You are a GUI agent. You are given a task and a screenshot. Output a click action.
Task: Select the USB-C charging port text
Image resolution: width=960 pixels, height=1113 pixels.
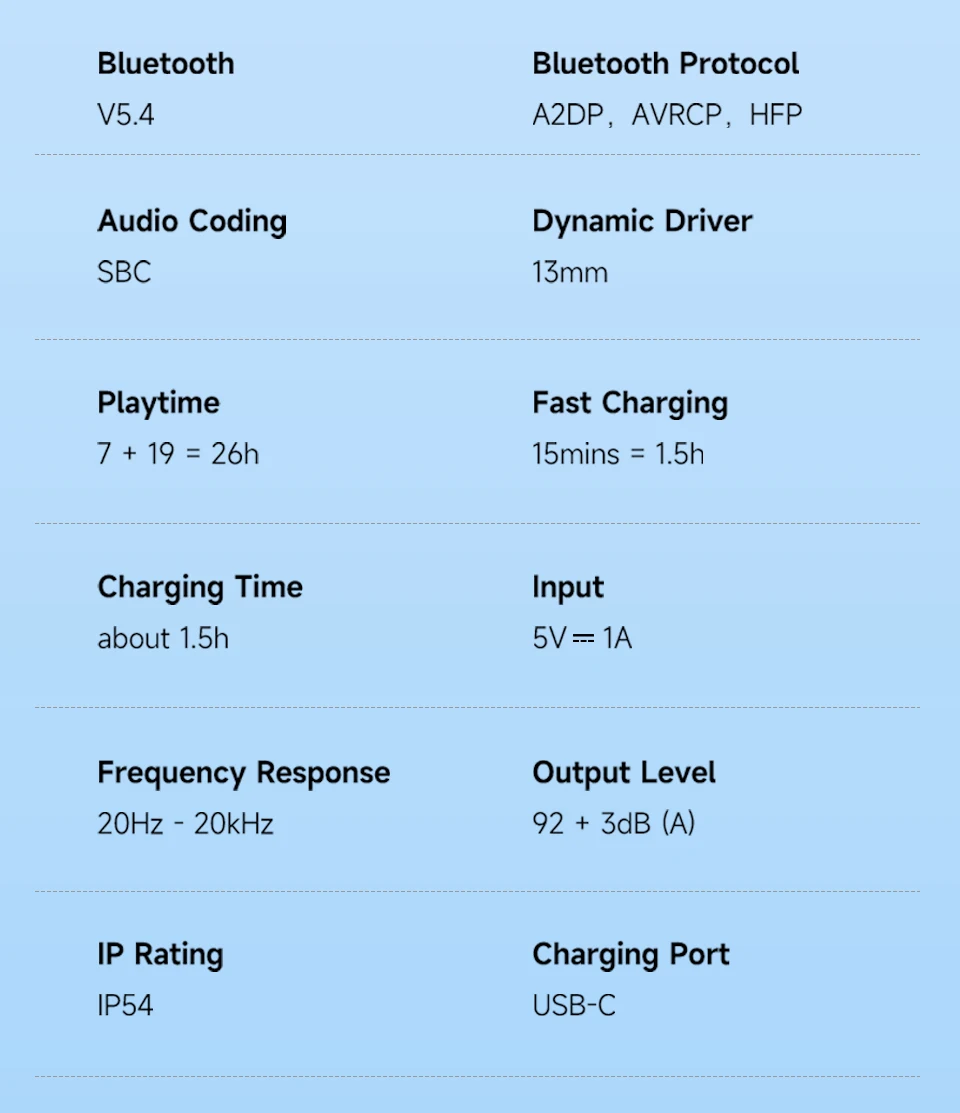pyautogui.click(x=574, y=1006)
